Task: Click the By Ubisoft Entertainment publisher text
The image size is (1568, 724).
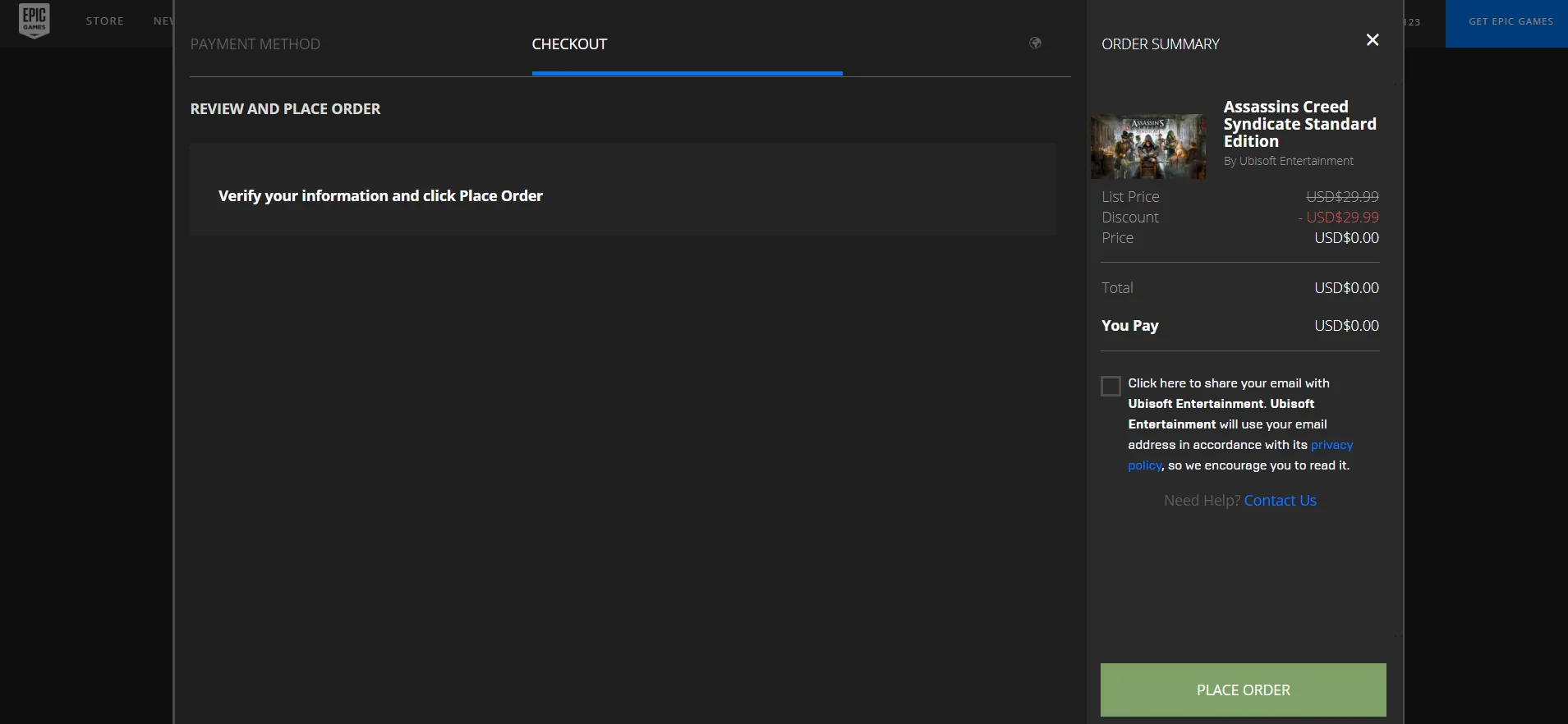Action: (1288, 161)
